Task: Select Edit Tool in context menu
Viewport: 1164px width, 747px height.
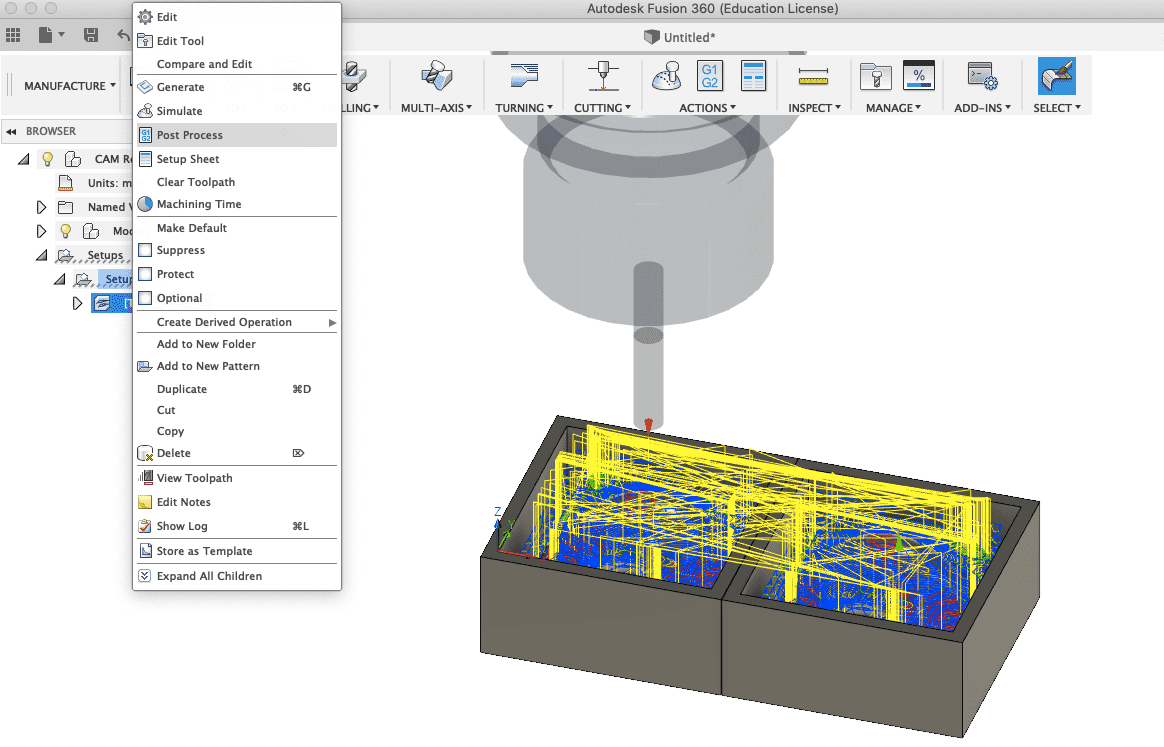Action: [x=236, y=41]
